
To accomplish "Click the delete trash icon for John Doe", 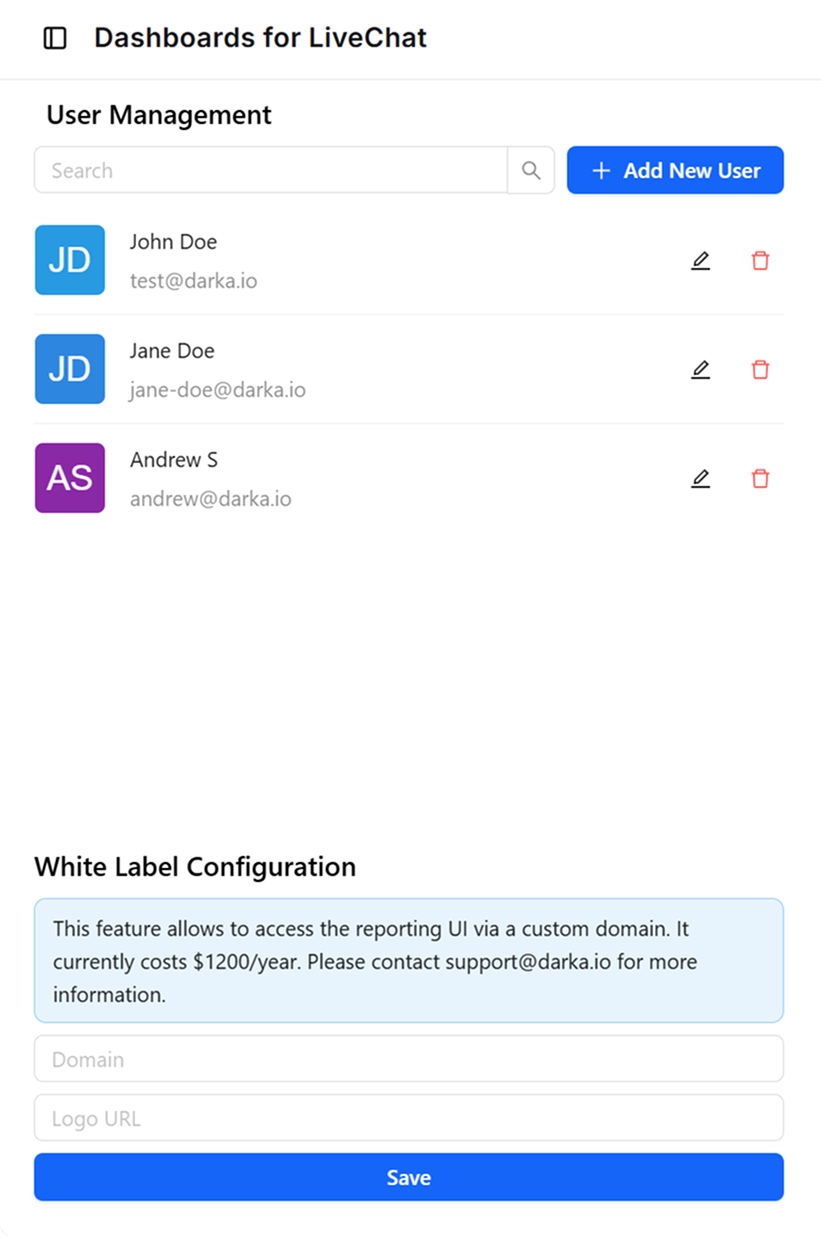I will (x=760, y=260).
